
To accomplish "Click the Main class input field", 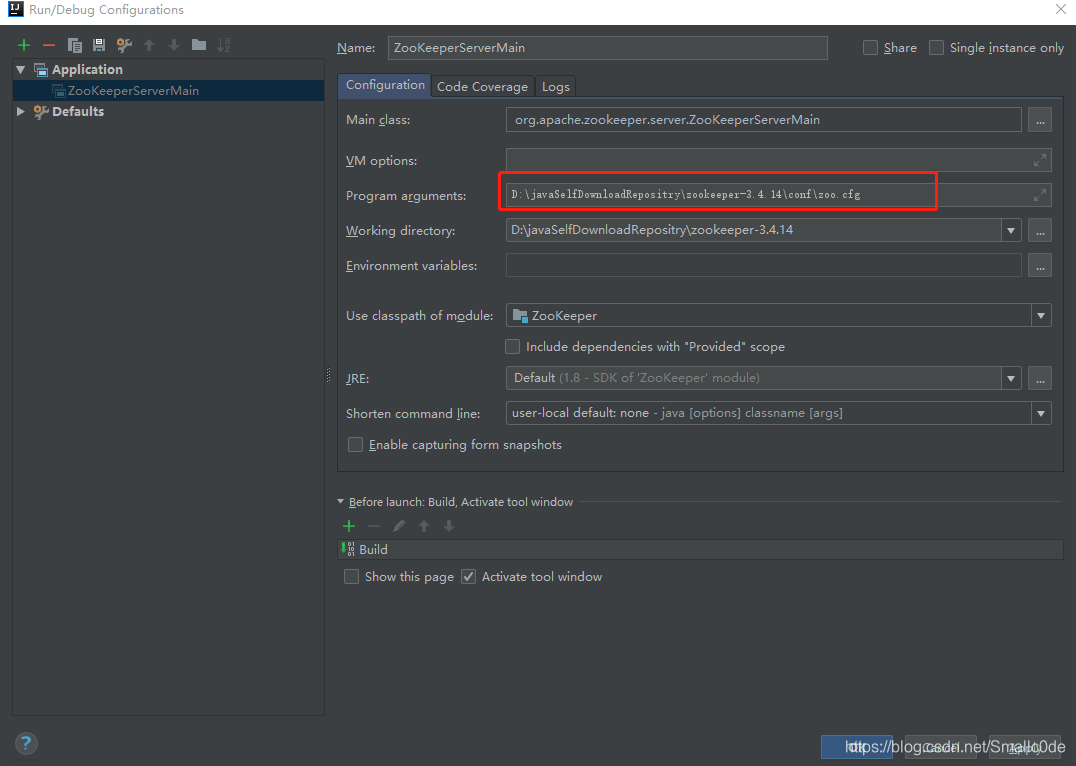I will [x=763, y=120].
